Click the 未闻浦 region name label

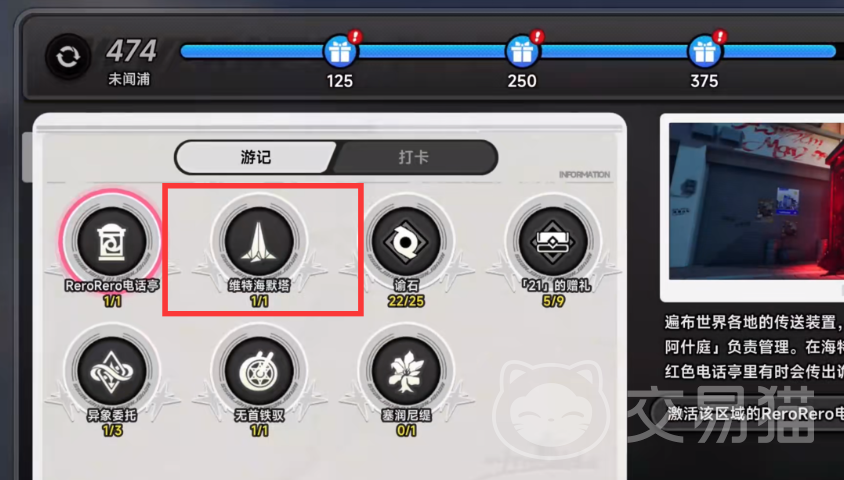129,79
